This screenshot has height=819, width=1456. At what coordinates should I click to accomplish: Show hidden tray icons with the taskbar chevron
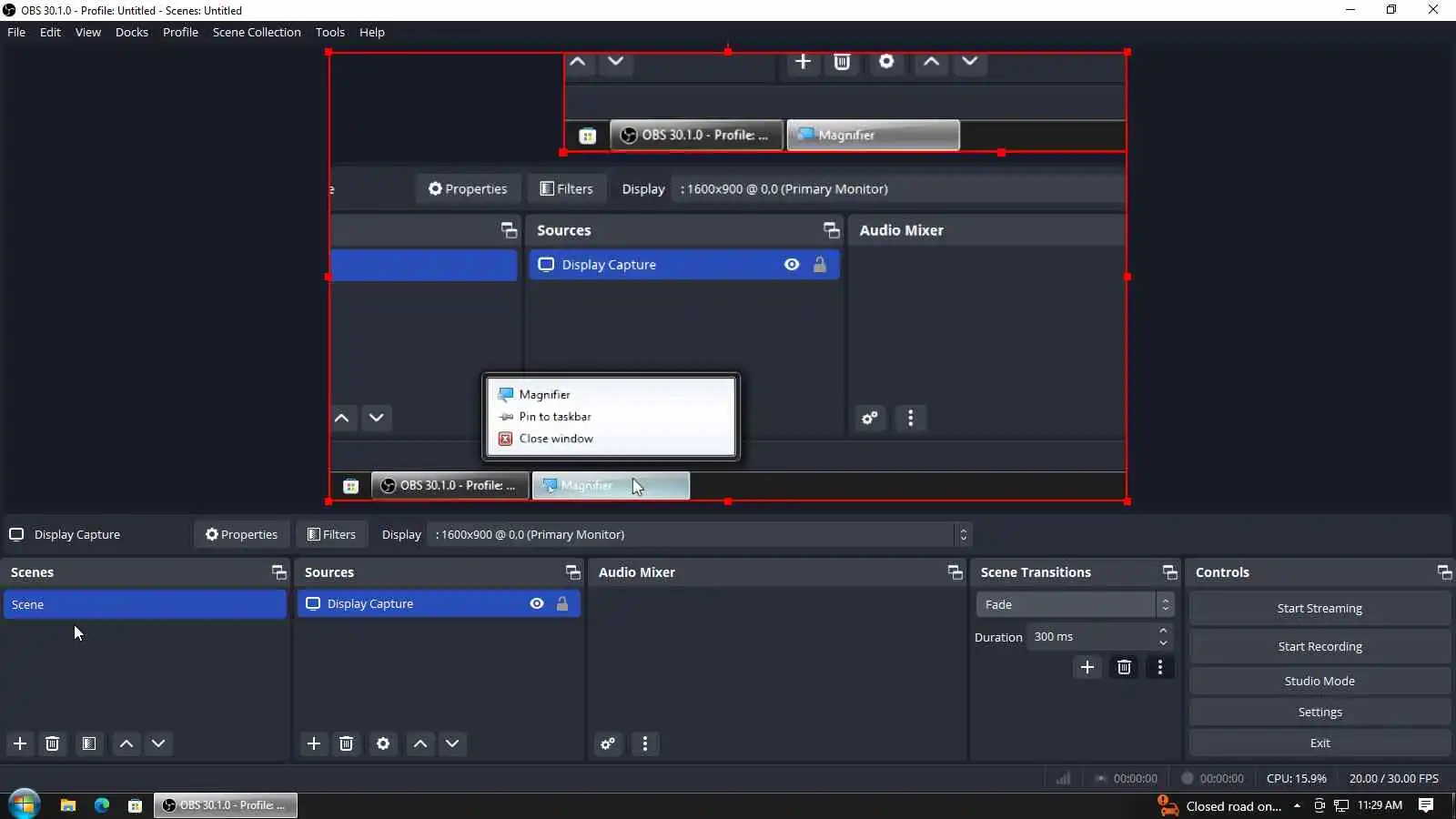coord(1297,805)
